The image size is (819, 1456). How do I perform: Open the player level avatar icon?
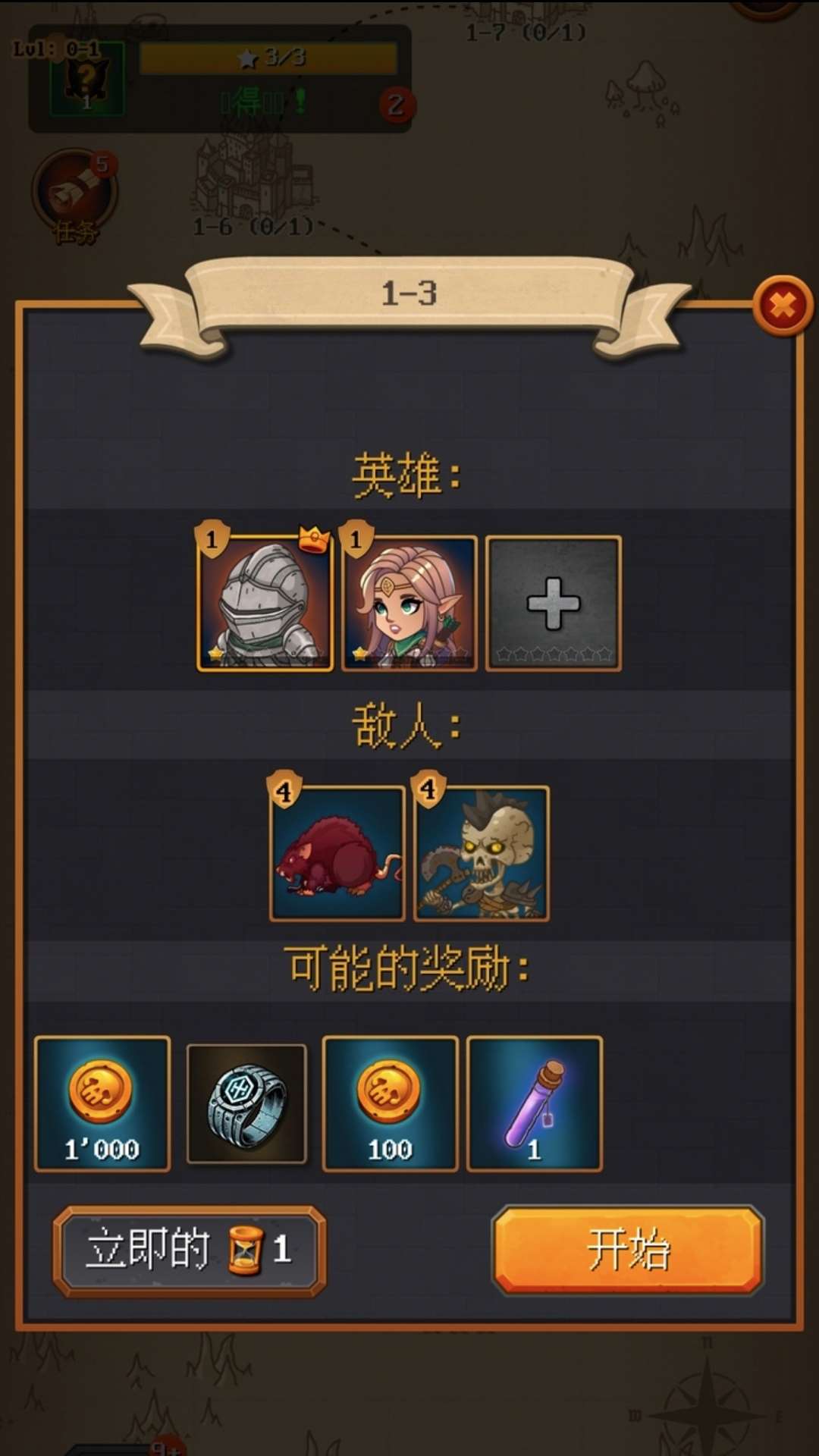86,78
